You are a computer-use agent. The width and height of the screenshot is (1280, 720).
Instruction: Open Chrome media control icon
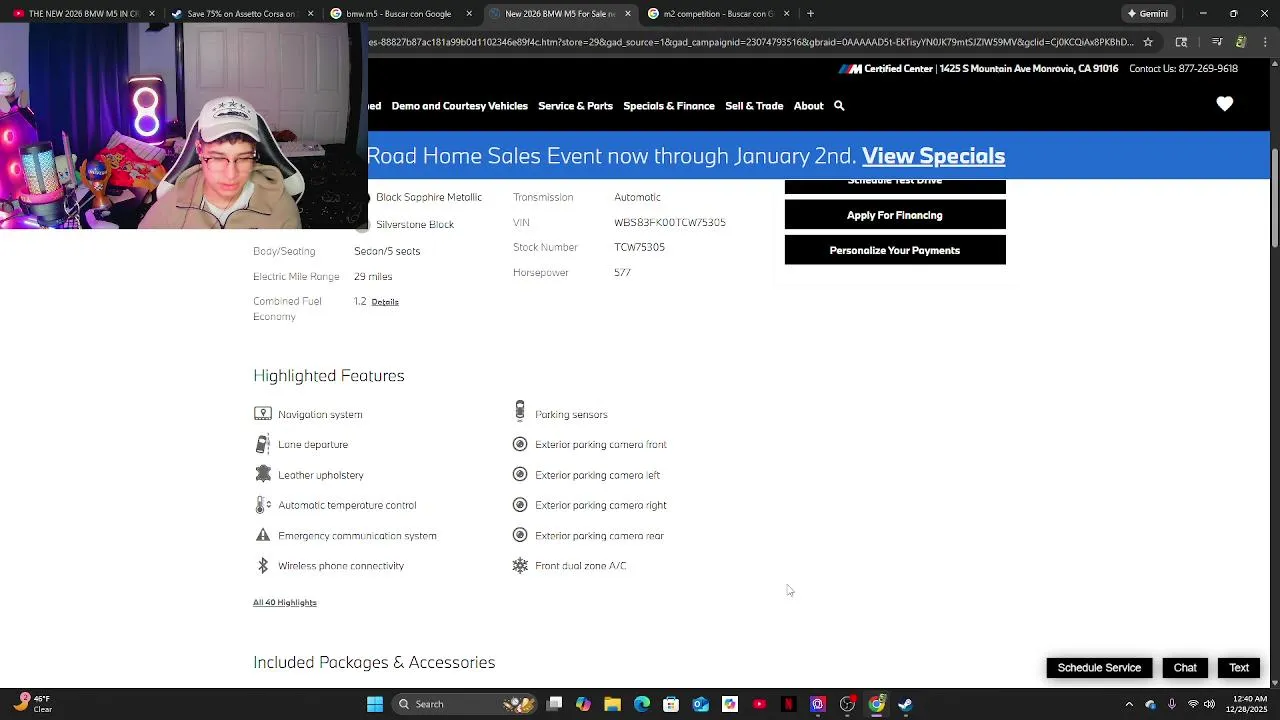coord(1217,42)
